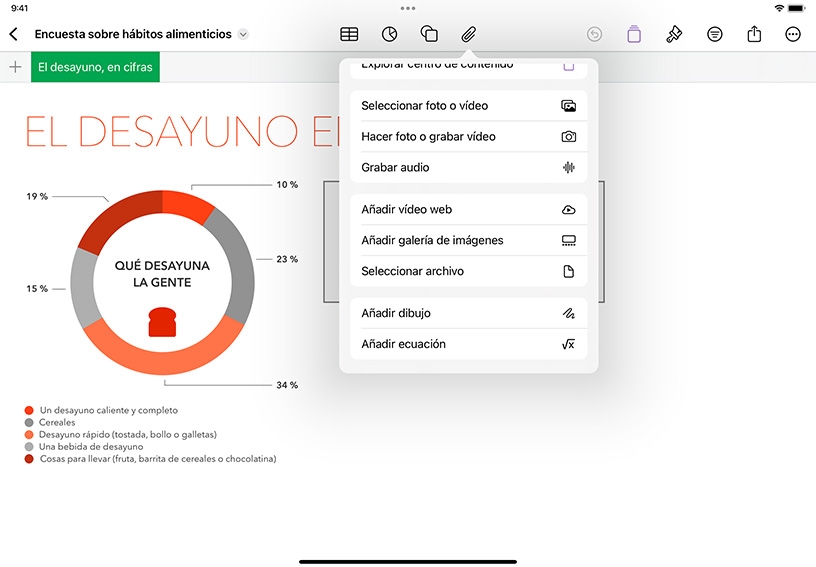Open the Format paintbrush panel
The image size is (816, 567).
pyautogui.click(x=674, y=34)
